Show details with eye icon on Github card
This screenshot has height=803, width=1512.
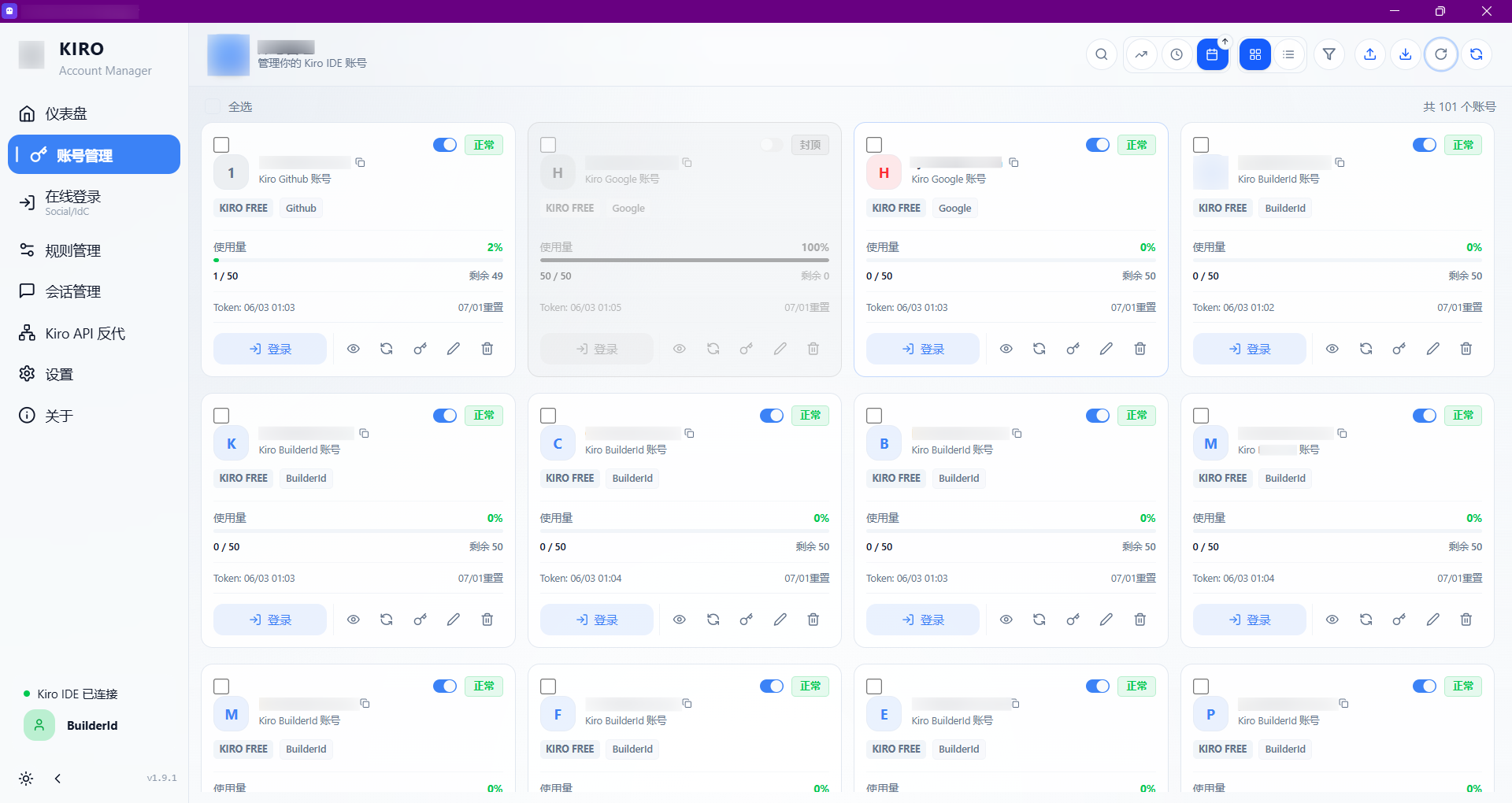[x=354, y=349]
